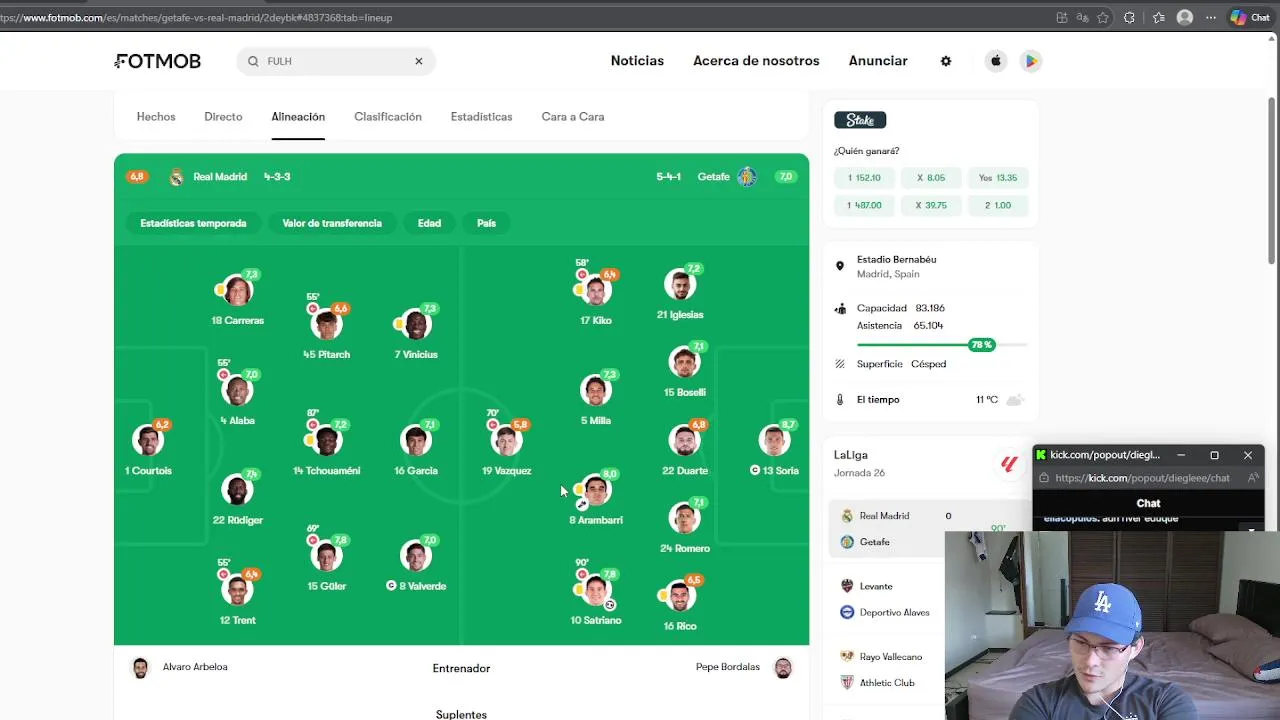Open player Satriano photo
The image size is (1280, 720).
tap(596, 590)
